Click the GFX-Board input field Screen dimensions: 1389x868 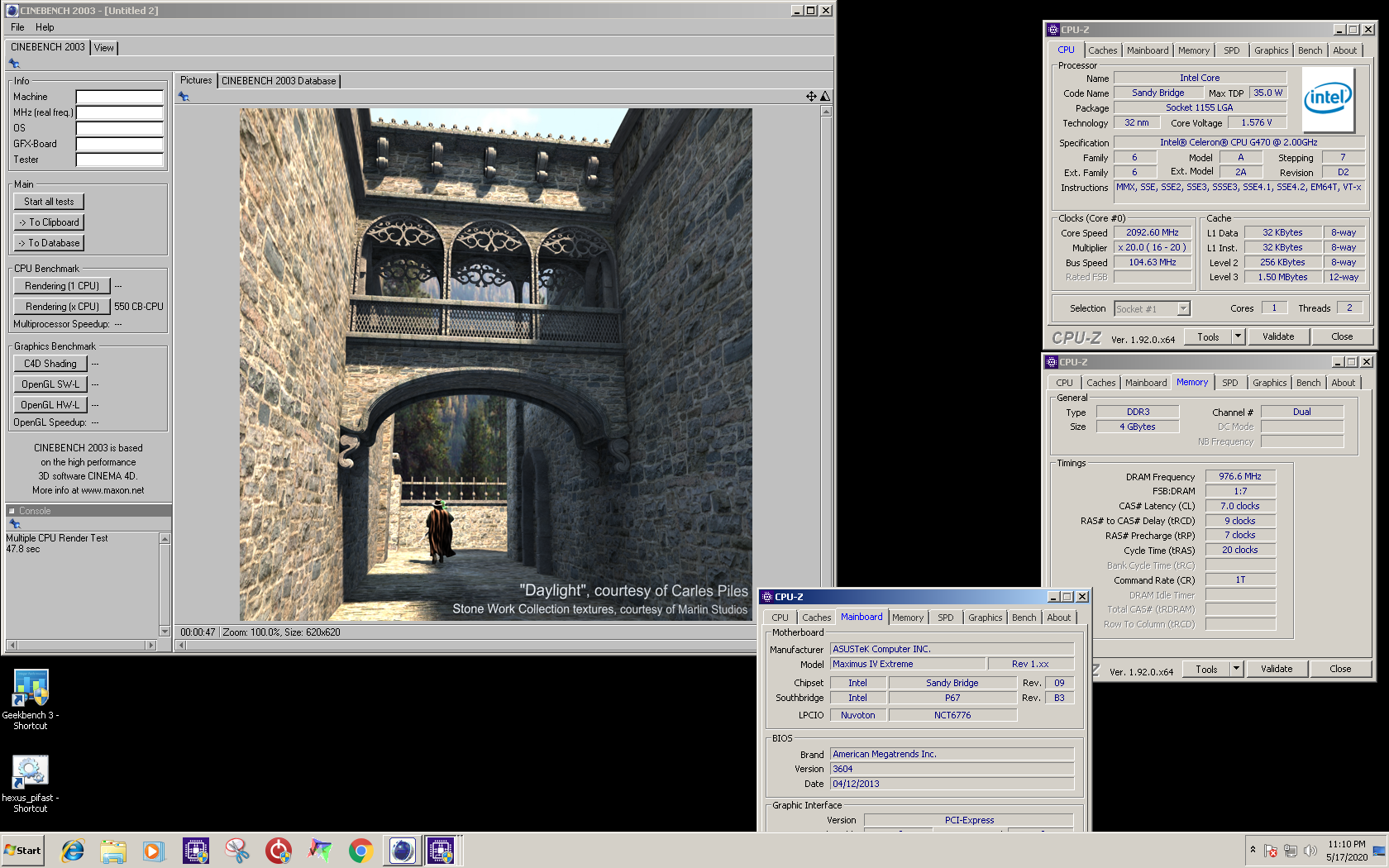point(120,144)
